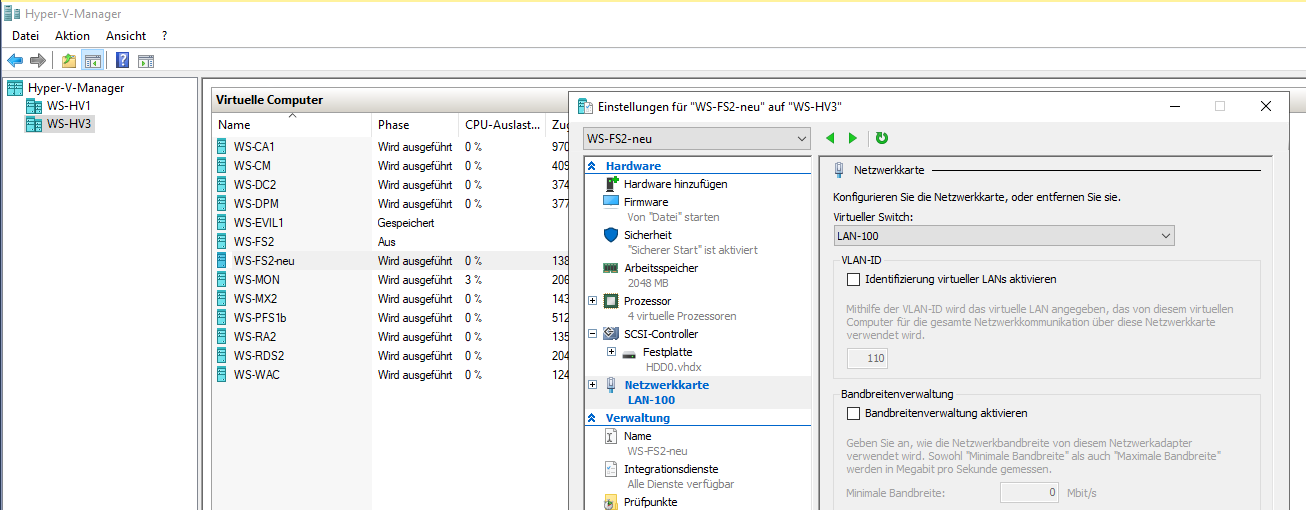Maximize the Einstellungen settings window
Image resolution: width=1306 pixels, height=510 pixels.
tap(1219, 106)
